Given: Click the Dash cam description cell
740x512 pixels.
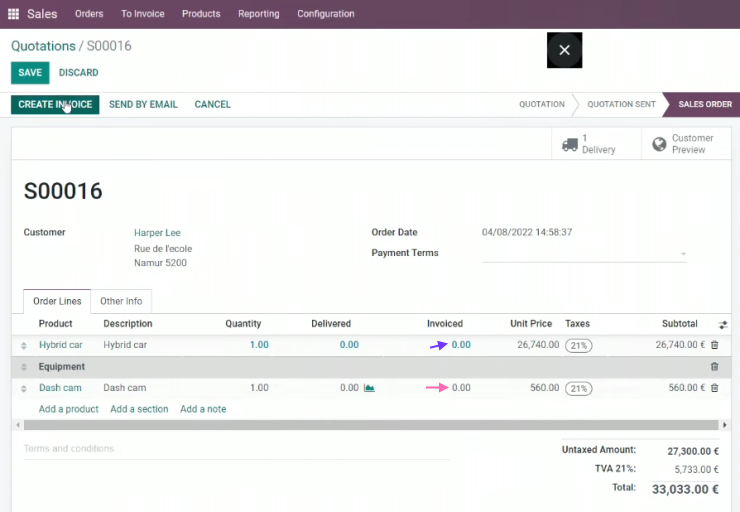Looking at the screenshot, I should point(125,388).
